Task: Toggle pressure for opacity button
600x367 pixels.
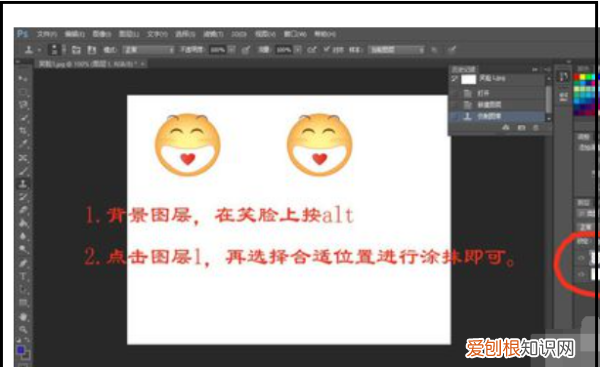Action: tap(246, 50)
